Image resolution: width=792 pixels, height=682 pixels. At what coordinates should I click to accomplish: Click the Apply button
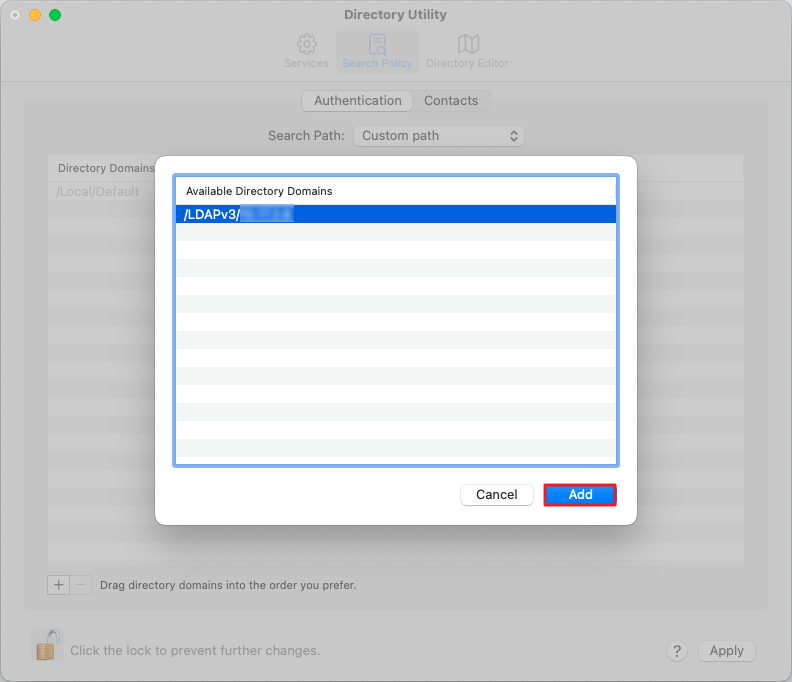coord(726,651)
